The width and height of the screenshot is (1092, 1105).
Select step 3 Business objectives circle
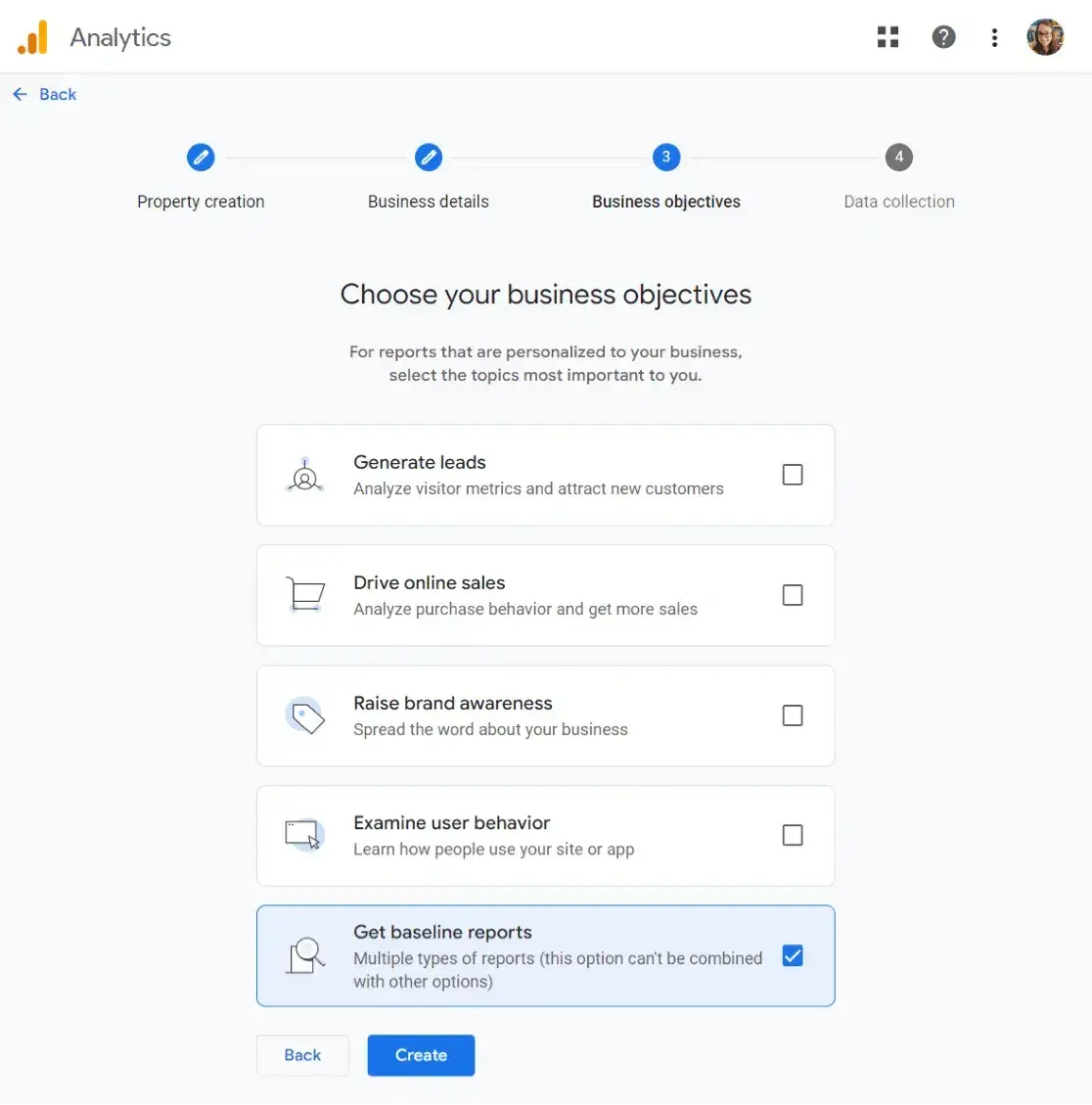click(x=665, y=158)
